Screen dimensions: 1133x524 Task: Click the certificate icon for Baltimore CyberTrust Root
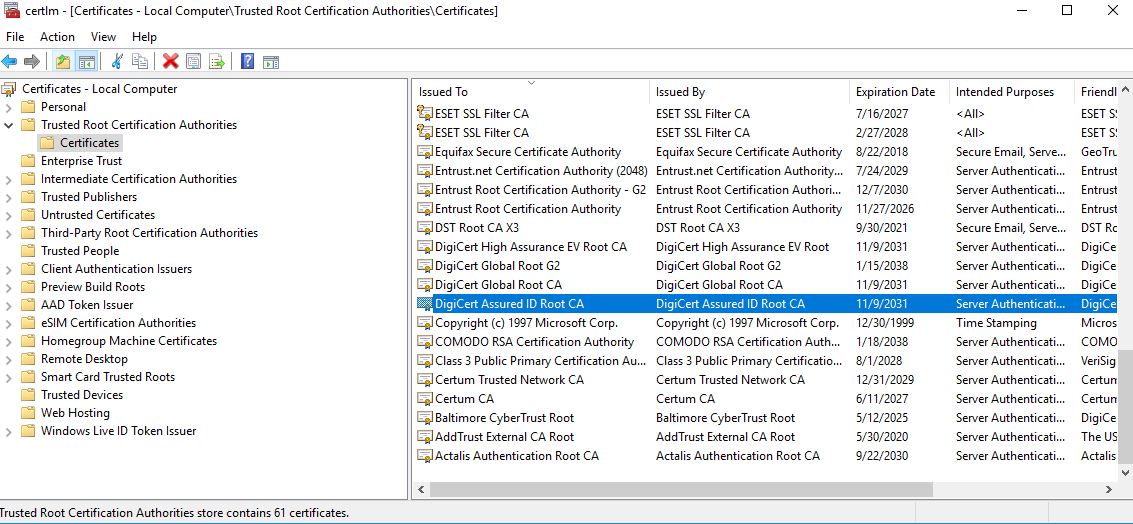click(x=425, y=418)
